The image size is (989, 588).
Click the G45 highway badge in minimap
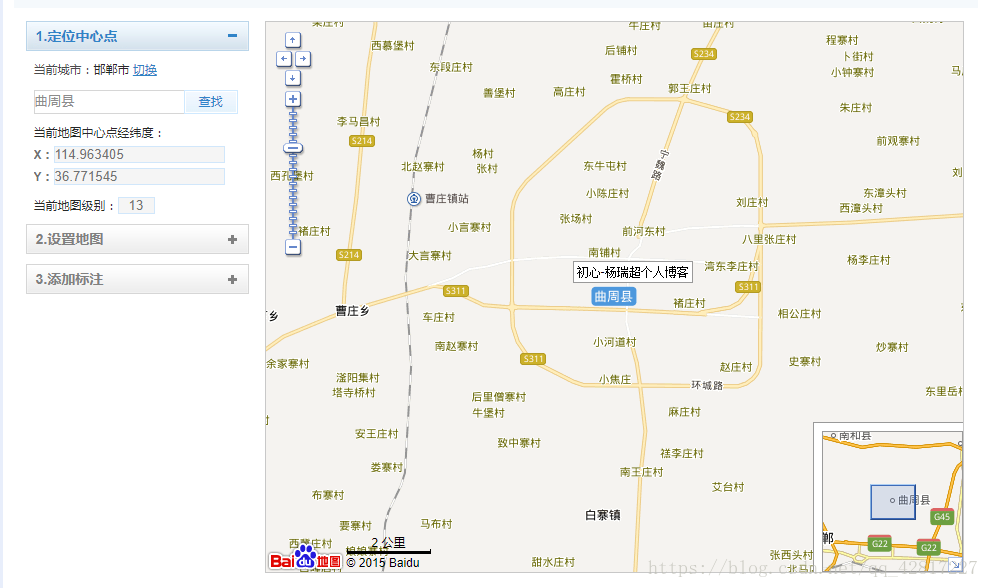tap(942, 516)
